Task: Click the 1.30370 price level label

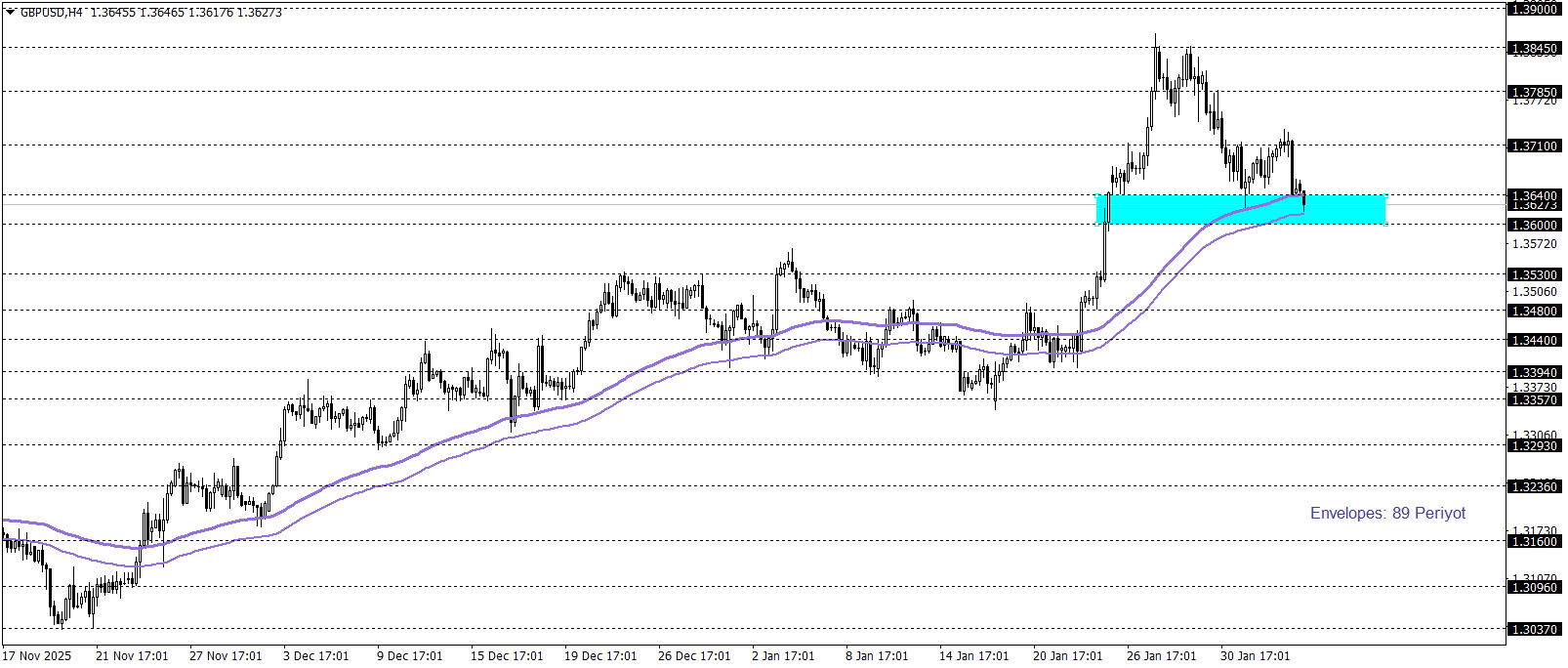Action: pyautogui.click(x=1534, y=629)
